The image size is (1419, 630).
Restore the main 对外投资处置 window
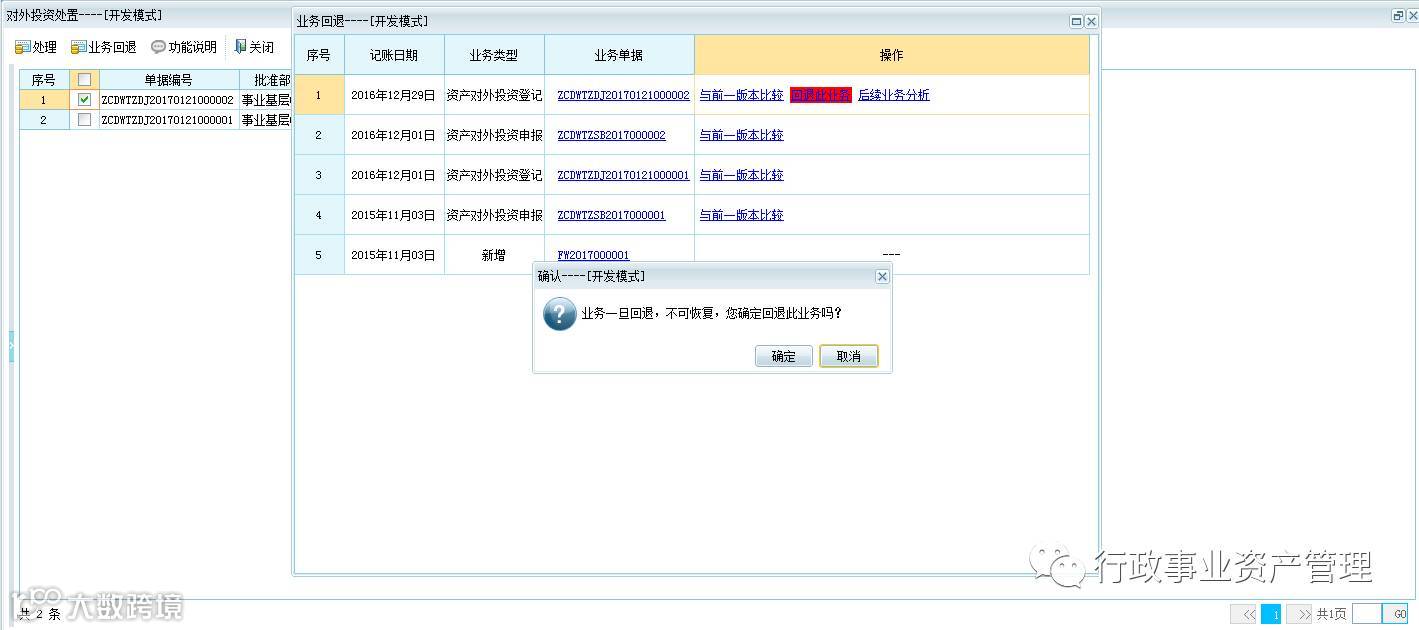(1398, 16)
